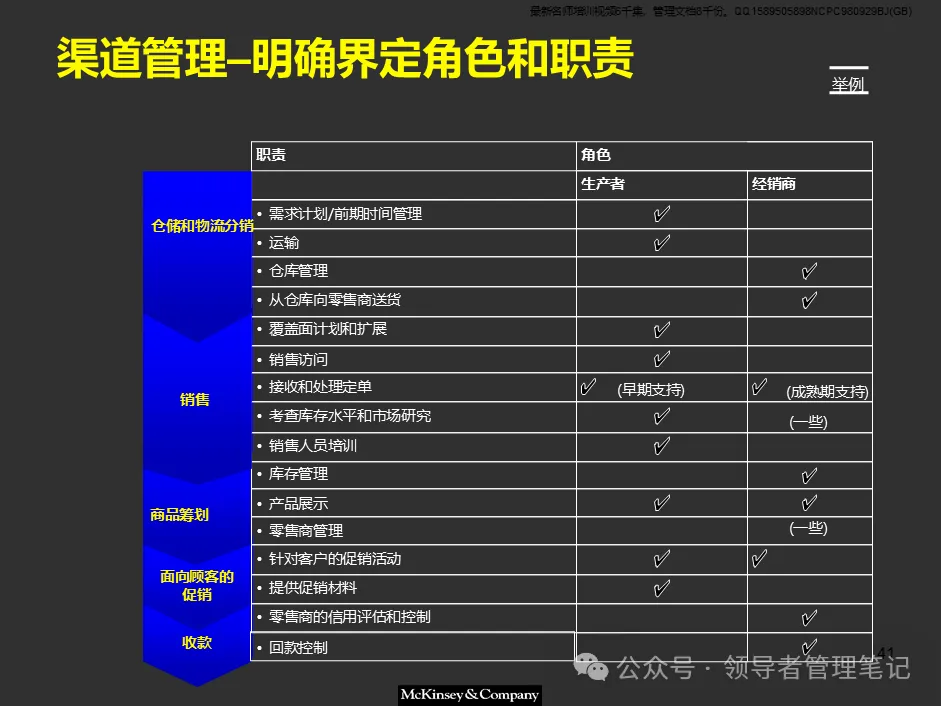Click the 生产者 checkmark in the 覆盖面计划和扩展 row
This screenshot has width=941, height=706.
pyautogui.click(x=661, y=330)
